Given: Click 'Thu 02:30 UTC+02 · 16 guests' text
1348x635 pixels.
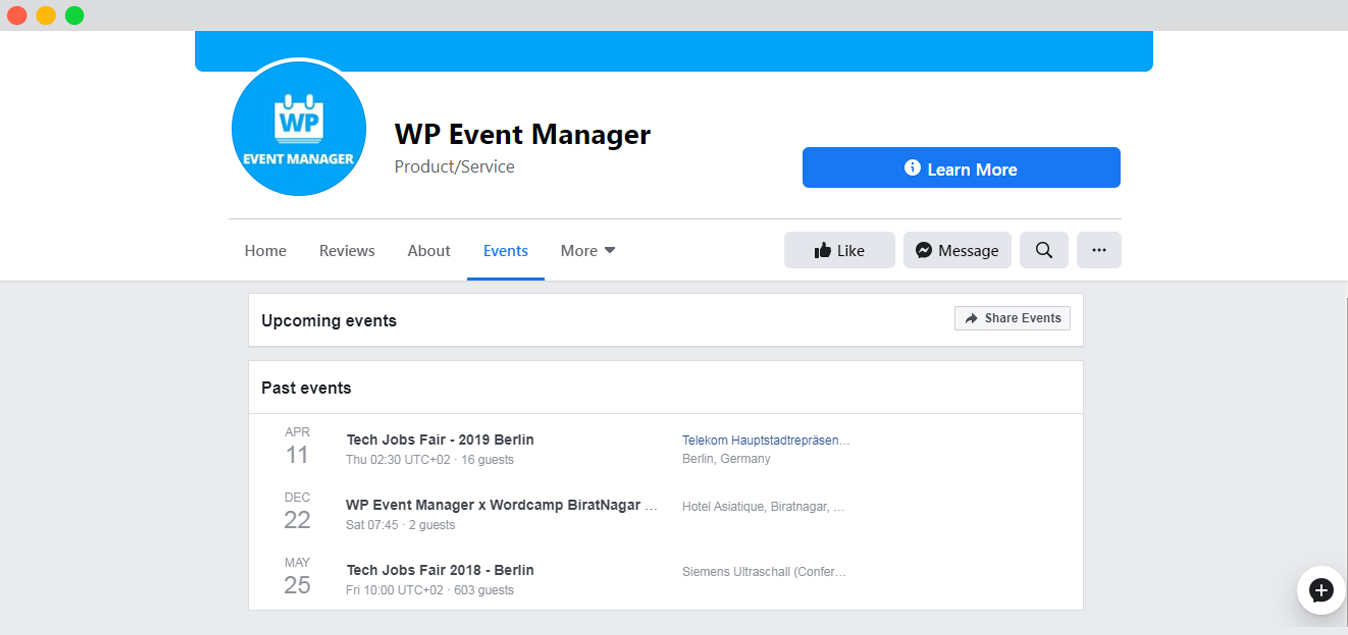Looking at the screenshot, I should click(430, 460).
